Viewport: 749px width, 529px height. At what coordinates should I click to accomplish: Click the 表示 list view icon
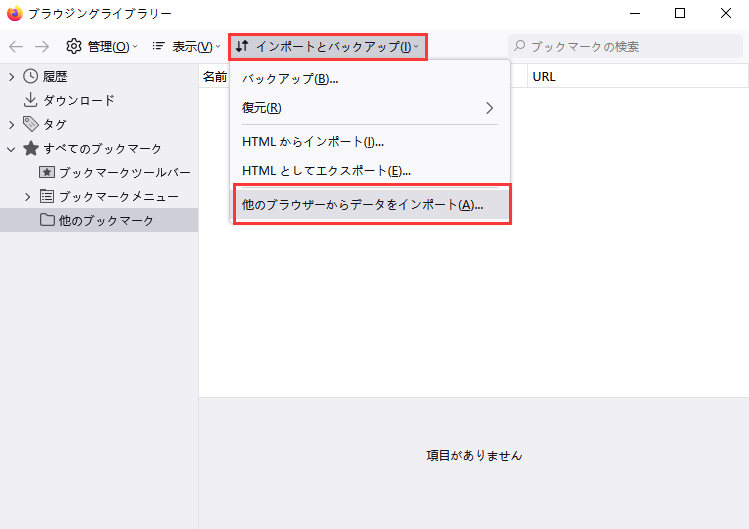pos(158,46)
